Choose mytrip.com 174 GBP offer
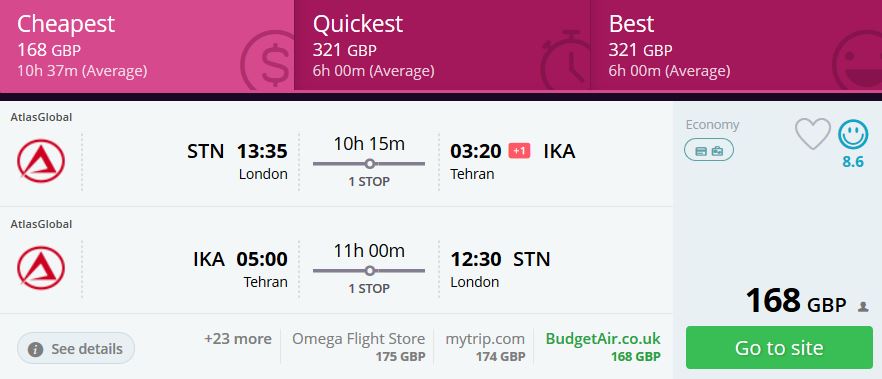Viewport: 882px width, 379px height. pyautogui.click(x=485, y=347)
